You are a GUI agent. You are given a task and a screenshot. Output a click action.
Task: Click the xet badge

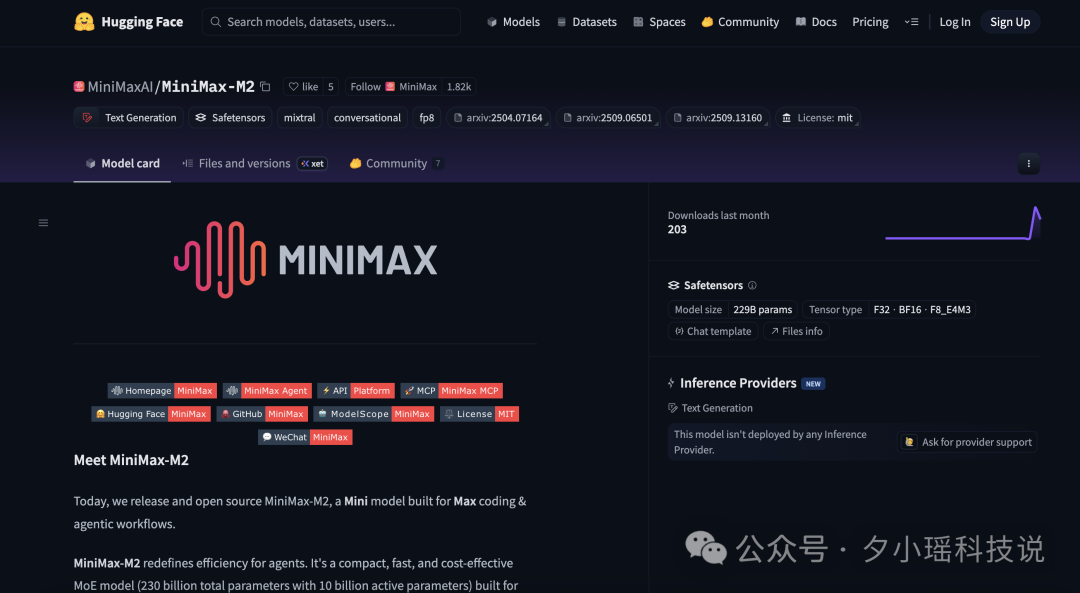tap(312, 164)
